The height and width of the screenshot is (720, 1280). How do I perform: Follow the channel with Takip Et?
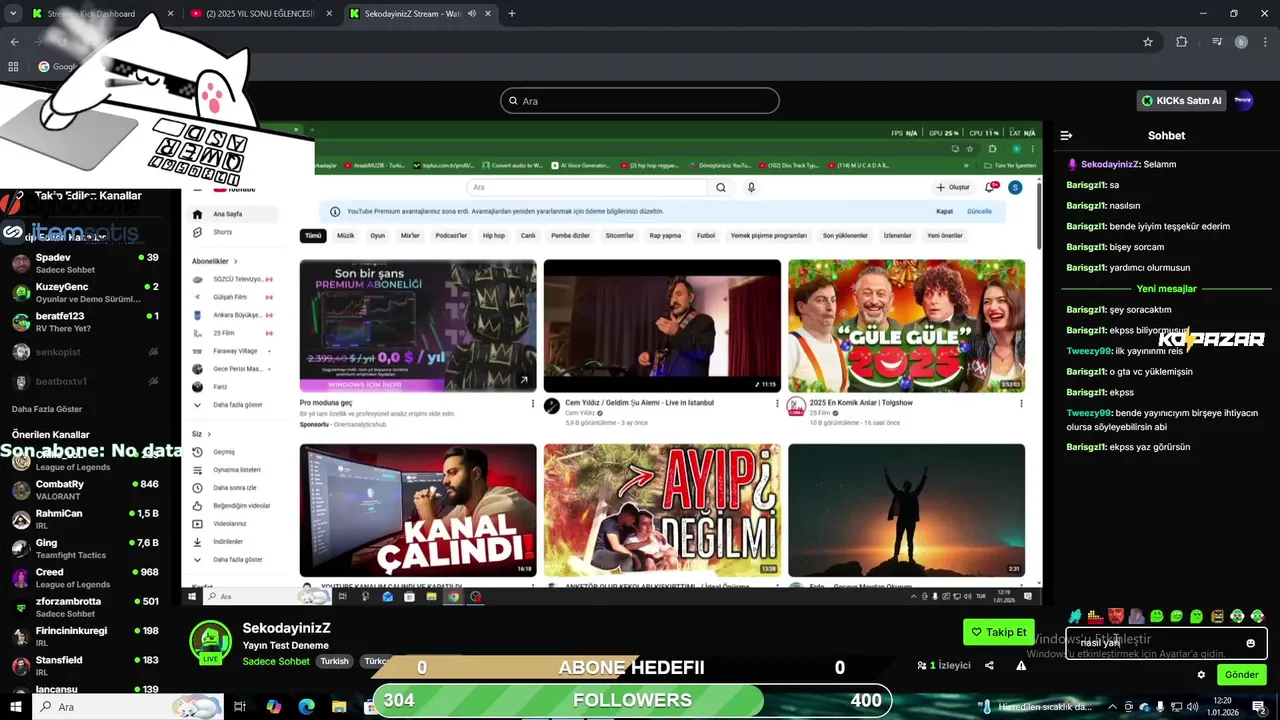998,632
